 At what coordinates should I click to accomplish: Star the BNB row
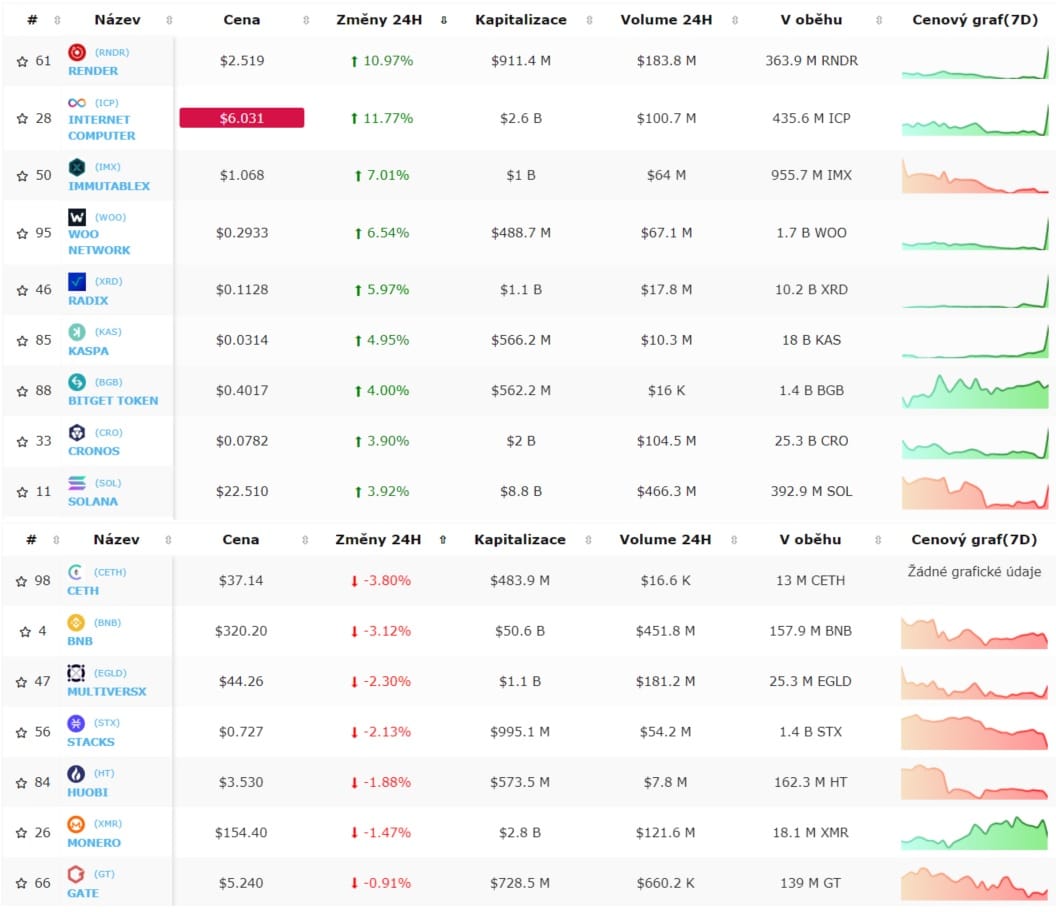coord(25,632)
